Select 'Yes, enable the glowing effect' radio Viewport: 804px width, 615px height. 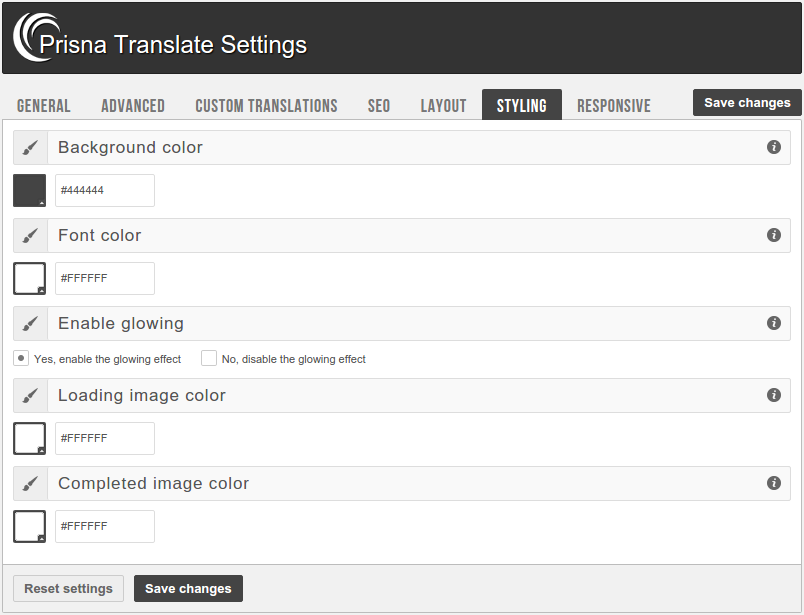pyautogui.click(x=21, y=359)
